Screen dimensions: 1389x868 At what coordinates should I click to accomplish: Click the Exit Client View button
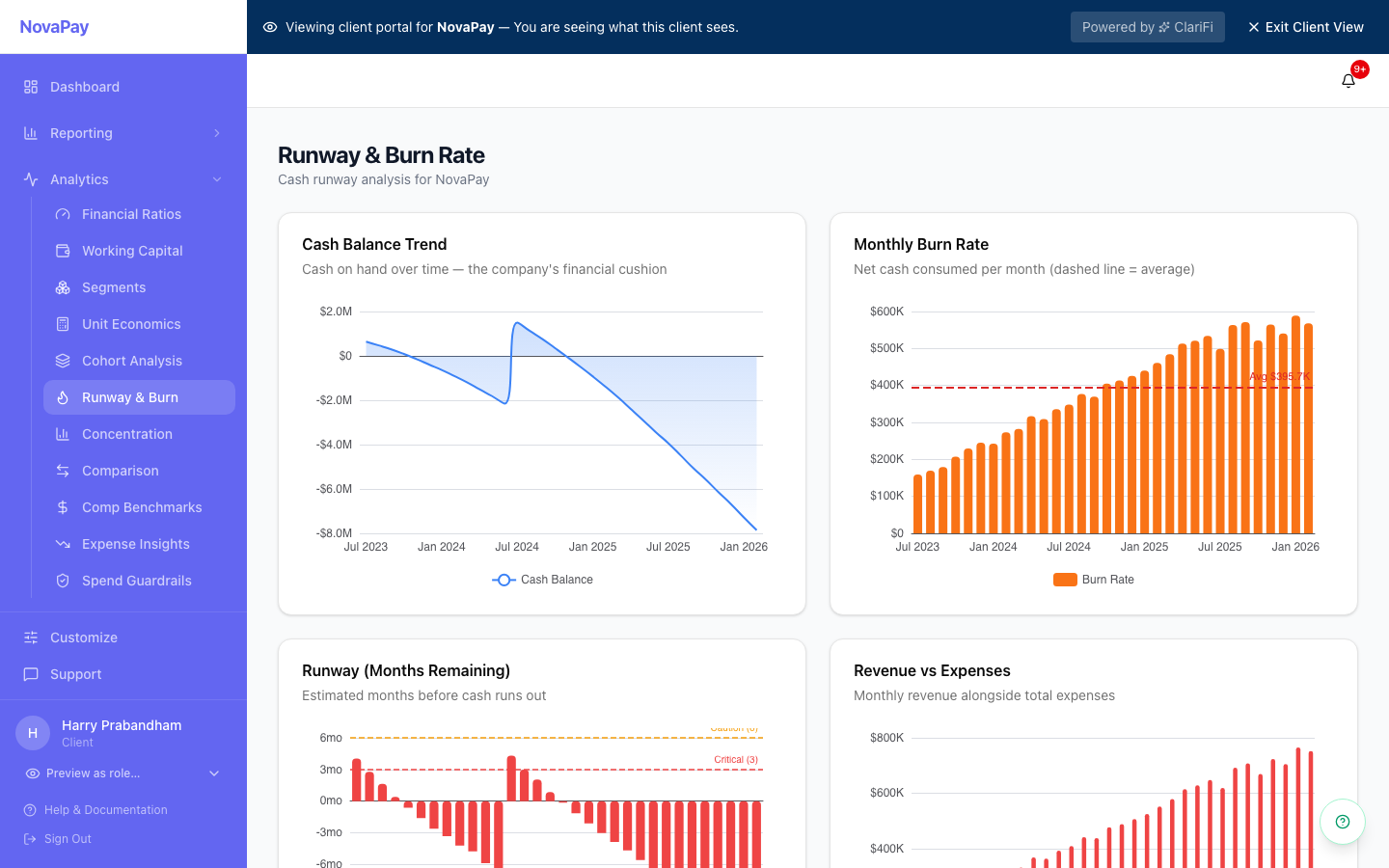click(1306, 27)
